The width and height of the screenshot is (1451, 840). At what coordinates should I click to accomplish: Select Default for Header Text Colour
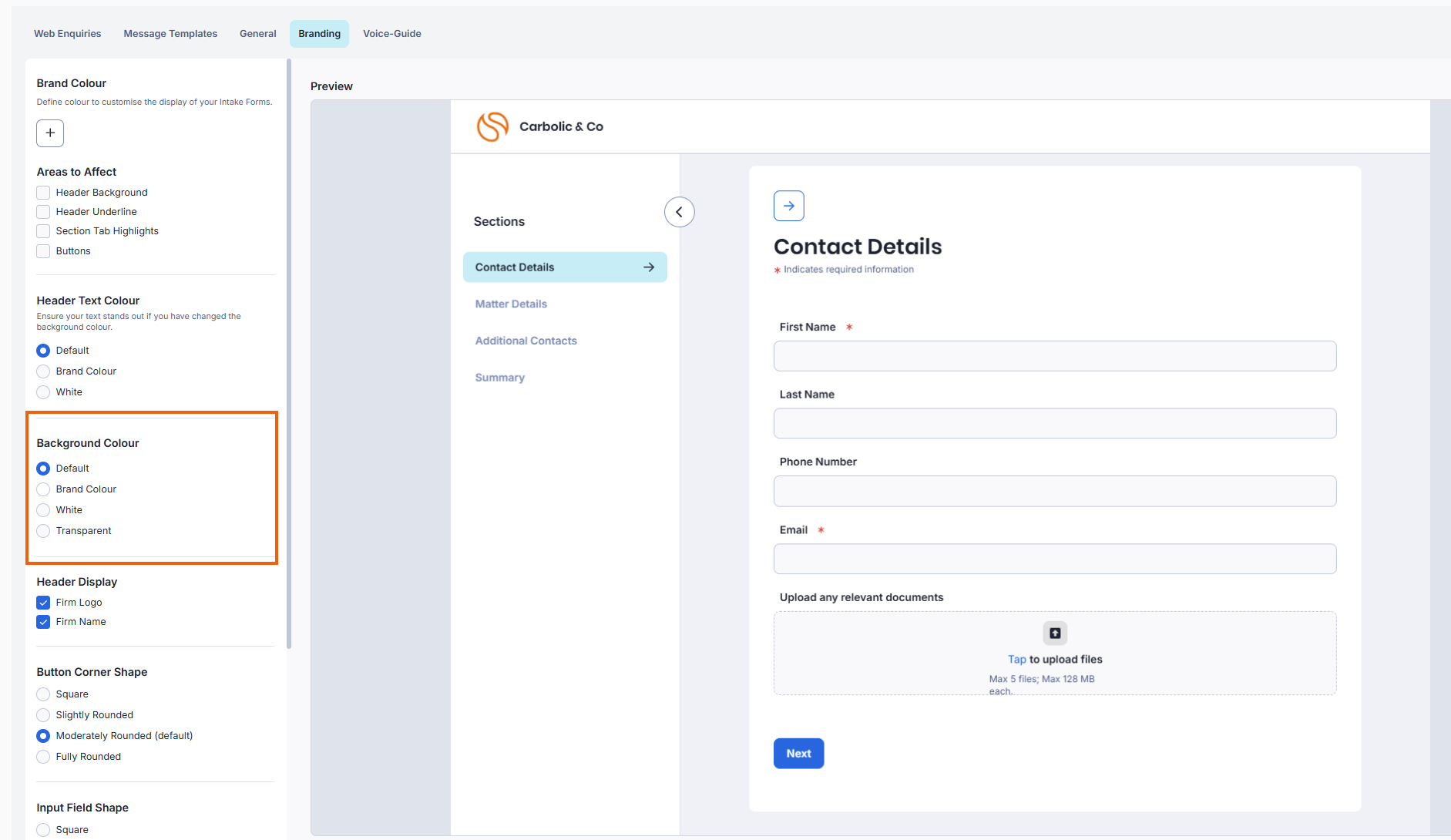pos(43,351)
